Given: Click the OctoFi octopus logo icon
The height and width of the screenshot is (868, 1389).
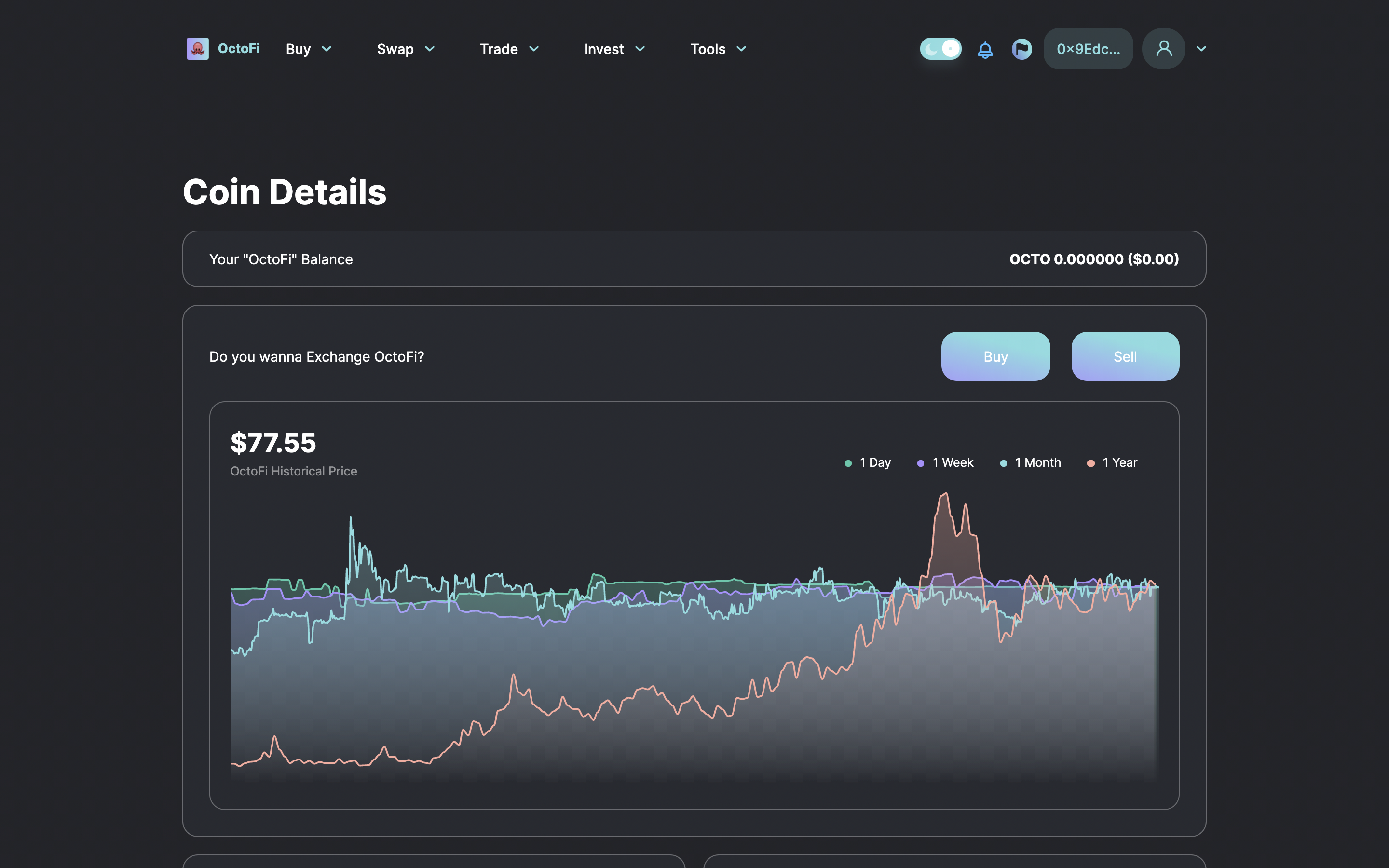Looking at the screenshot, I should [x=197, y=49].
